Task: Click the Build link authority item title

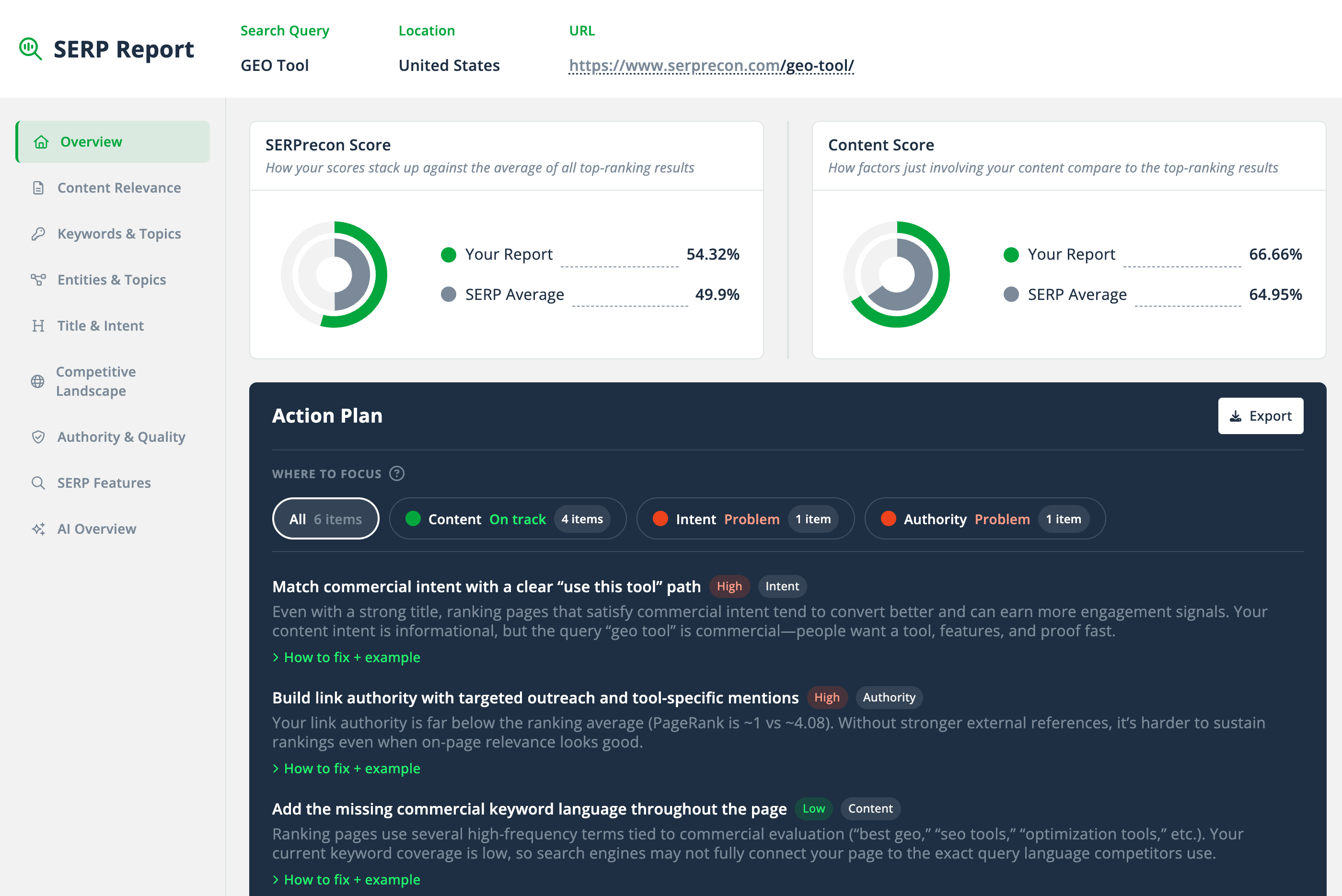Action: point(535,698)
